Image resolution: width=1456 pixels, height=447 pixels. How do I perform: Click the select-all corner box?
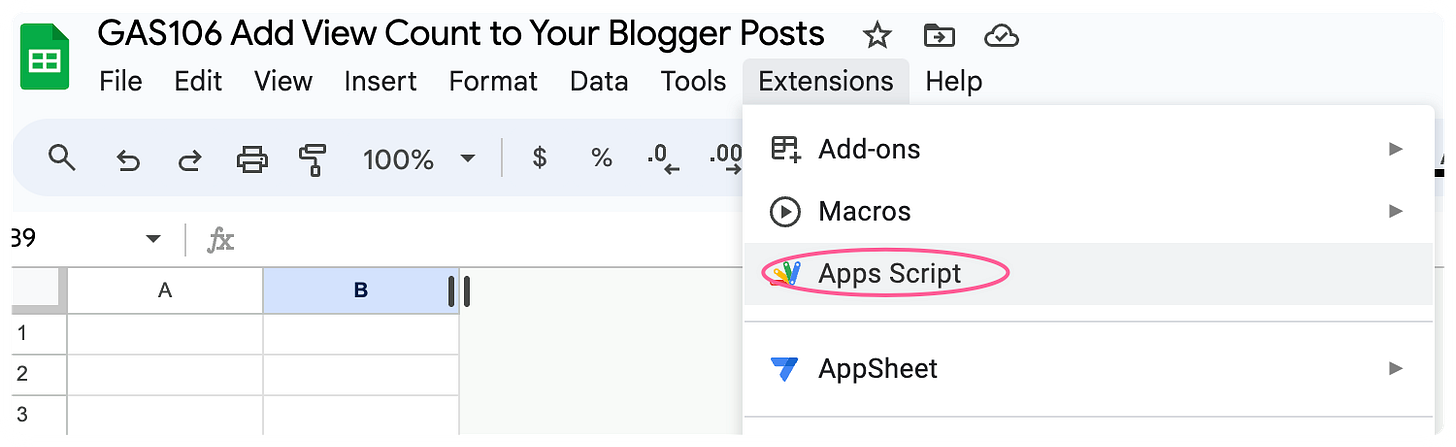tap(39, 291)
